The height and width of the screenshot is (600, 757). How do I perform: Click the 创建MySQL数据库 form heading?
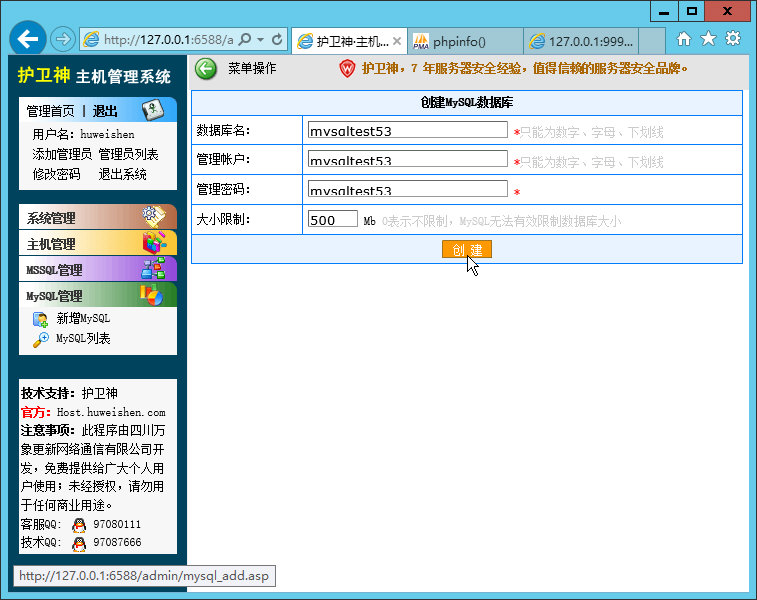click(x=467, y=103)
